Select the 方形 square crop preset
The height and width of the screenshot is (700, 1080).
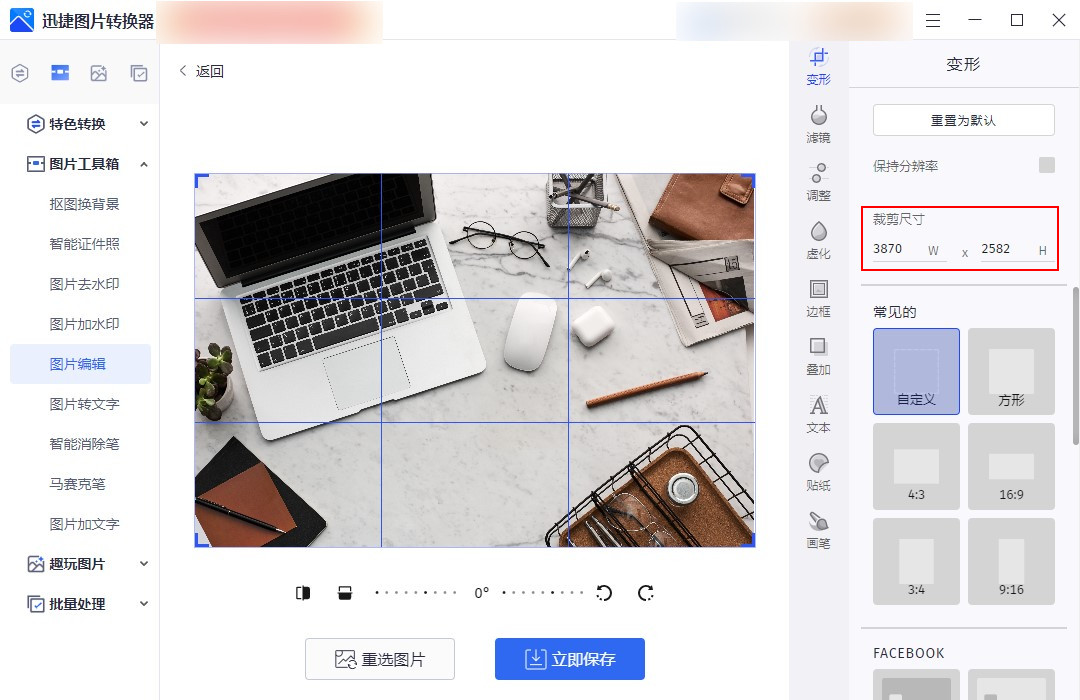pyautogui.click(x=1010, y=371)
